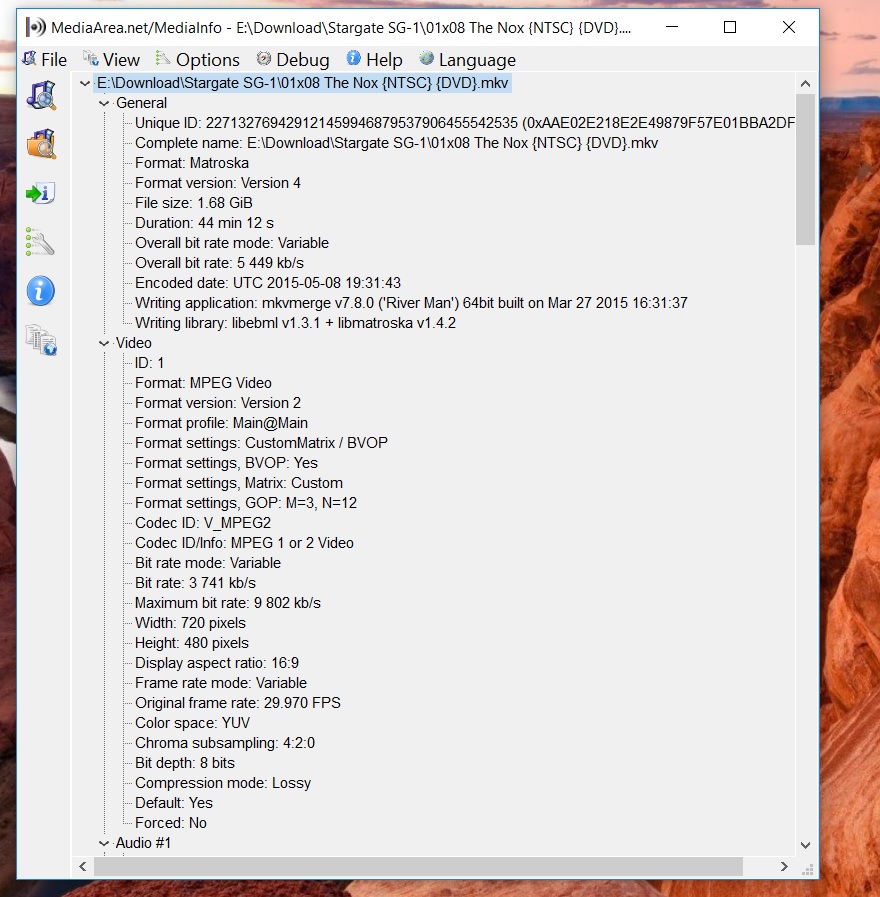
Task: Select the 'File size: 1.68 GiB' row
Action: click(x=193, y=203)
